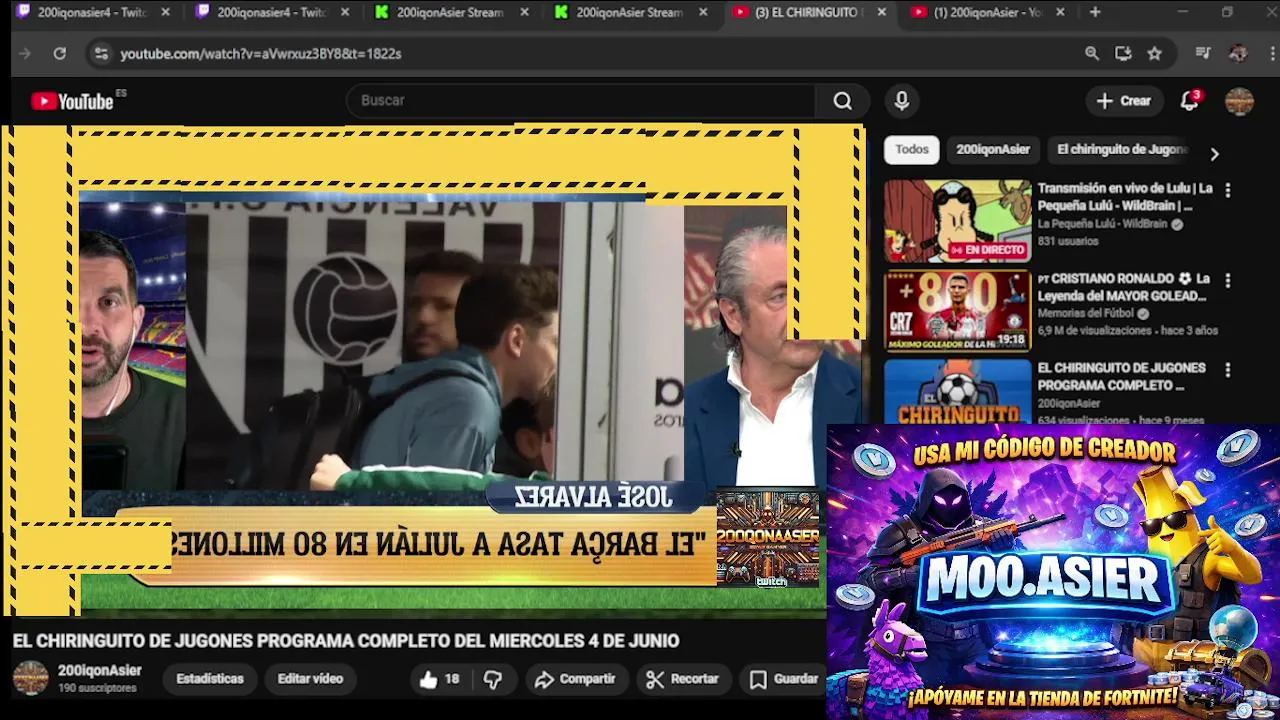The image size is (1280, 720).
Task: Select the 200iqonAsier filter chip
Action: coord(993,149)
